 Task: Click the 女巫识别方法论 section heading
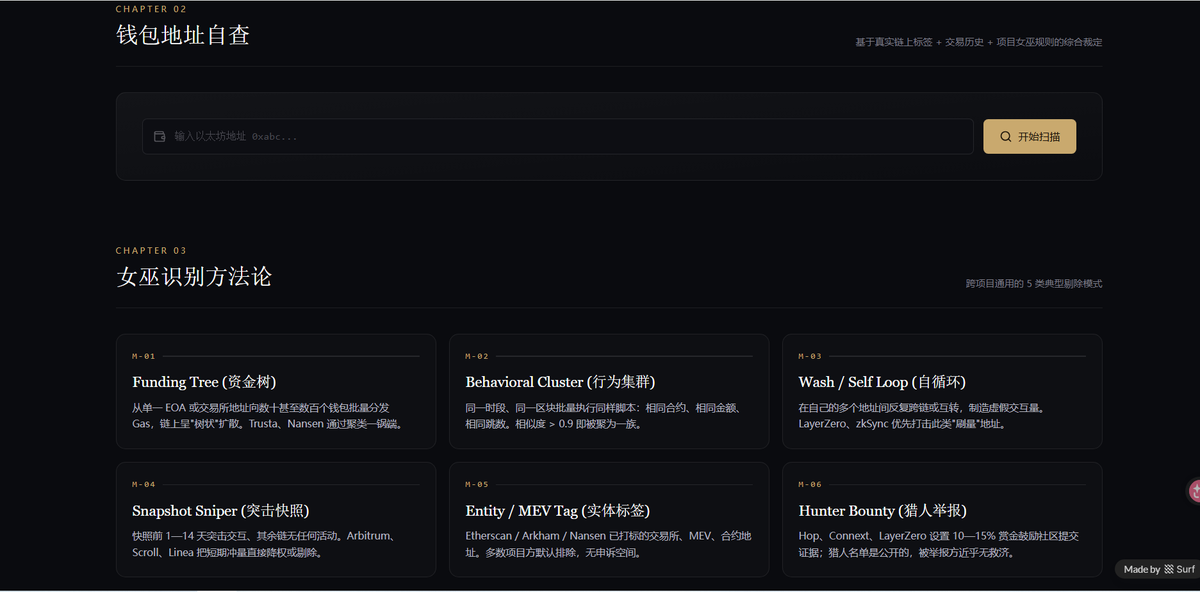tap(194, 277)
